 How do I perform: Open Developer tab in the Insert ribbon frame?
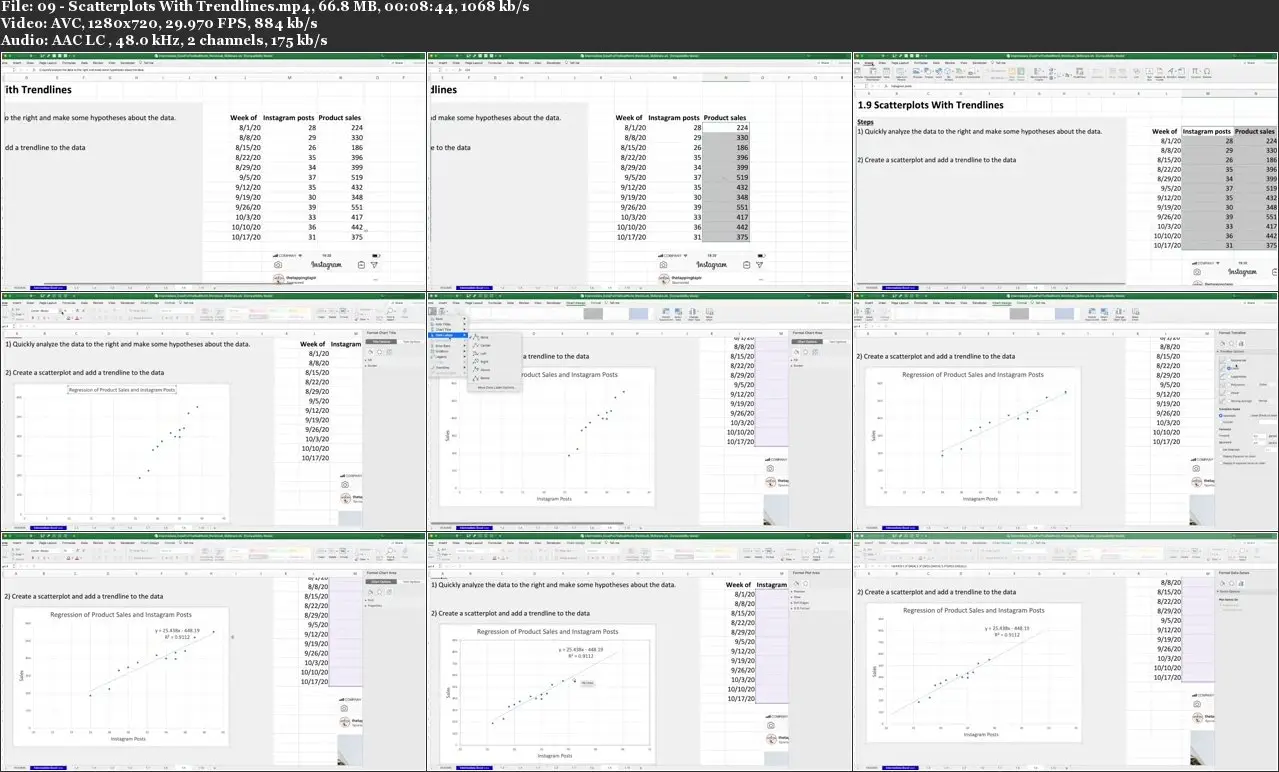tap(980, 62)
